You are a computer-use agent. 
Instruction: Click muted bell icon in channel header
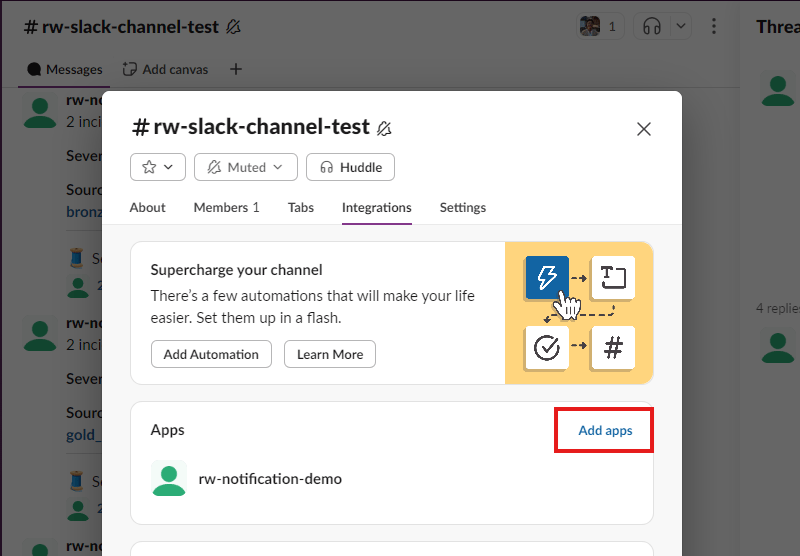point(234,27)
